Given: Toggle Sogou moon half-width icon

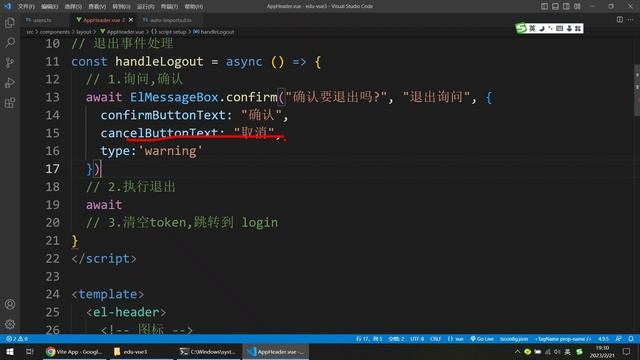Looking at the screenshot, I should [542, 28].
